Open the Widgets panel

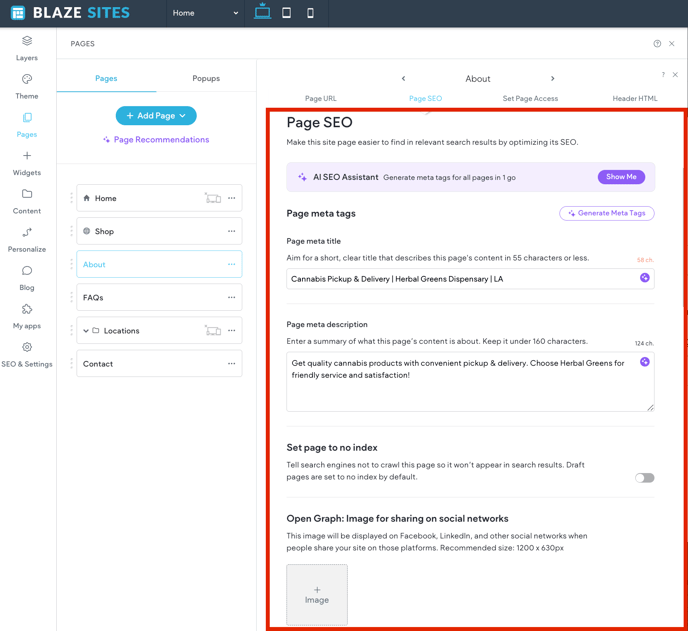pyautogui.click(x=27, y=162)
